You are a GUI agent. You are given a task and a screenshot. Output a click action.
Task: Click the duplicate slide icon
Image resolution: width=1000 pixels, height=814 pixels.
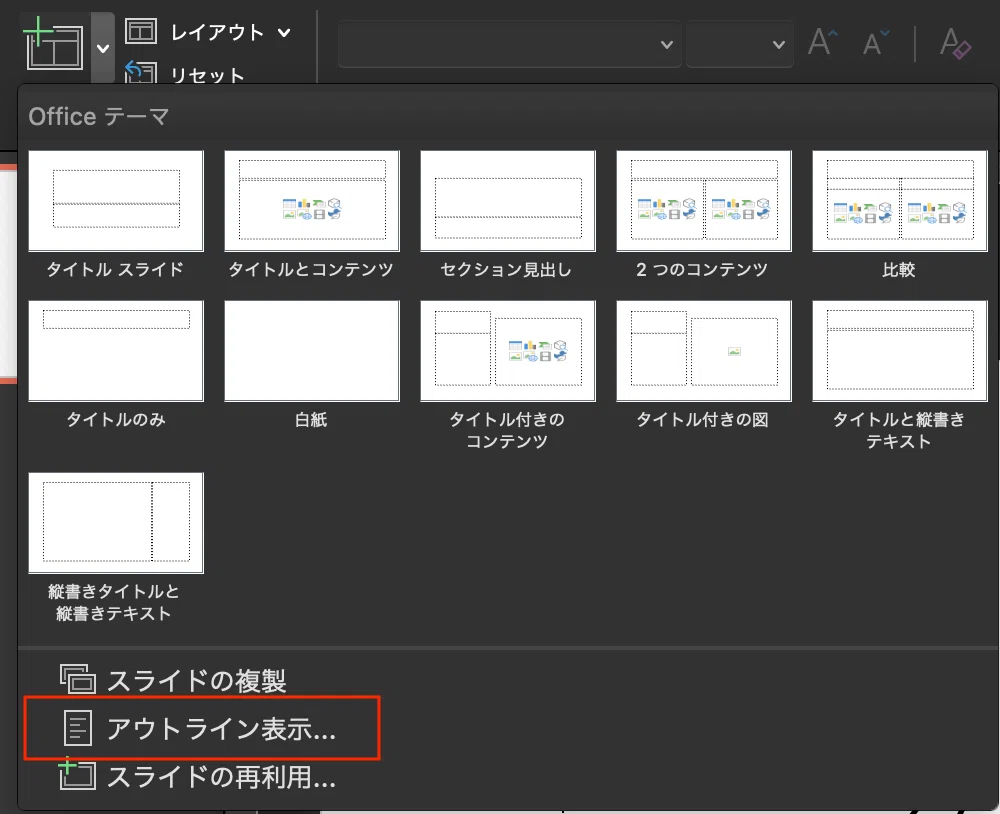[x=78, y=679]
